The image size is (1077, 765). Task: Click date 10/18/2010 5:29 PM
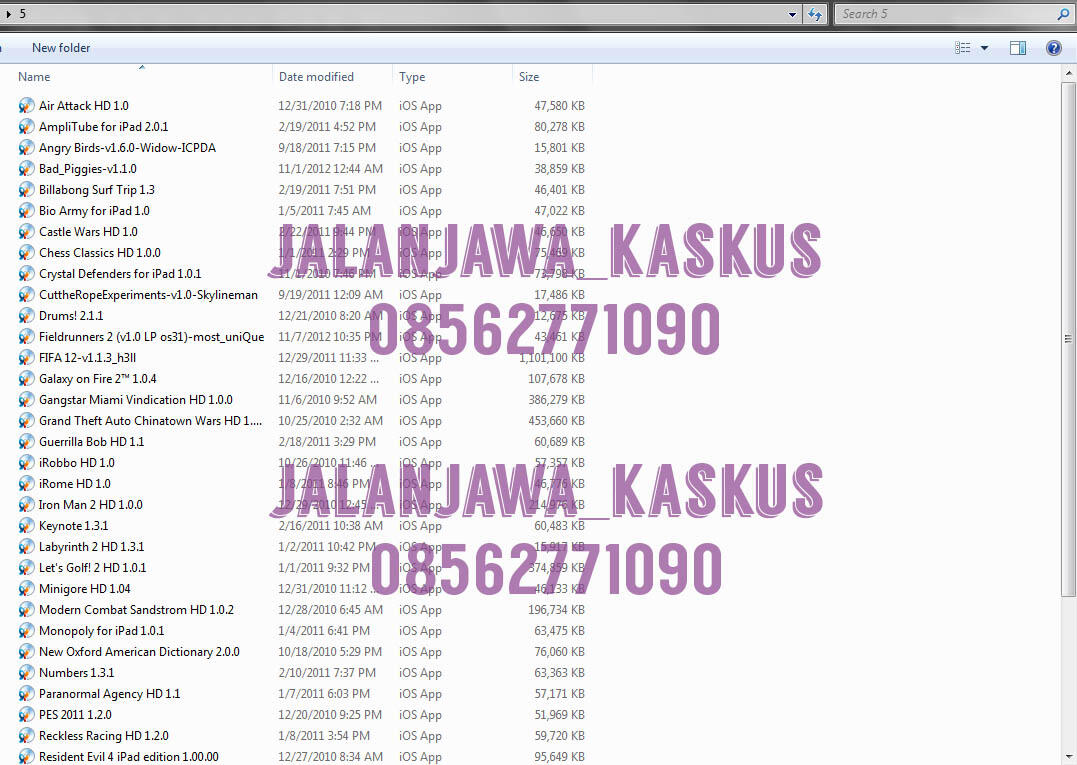coord(330,652)
